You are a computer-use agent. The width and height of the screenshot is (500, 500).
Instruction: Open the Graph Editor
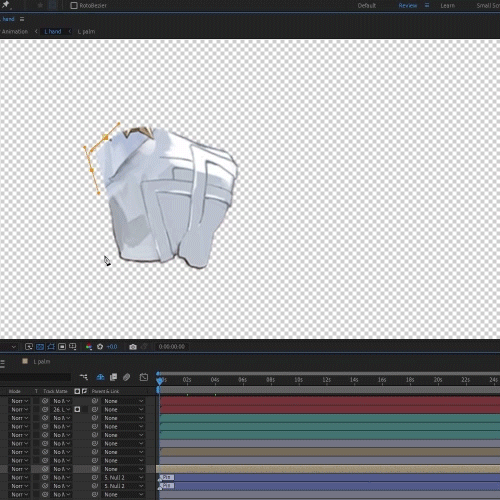tap(144, 377)
